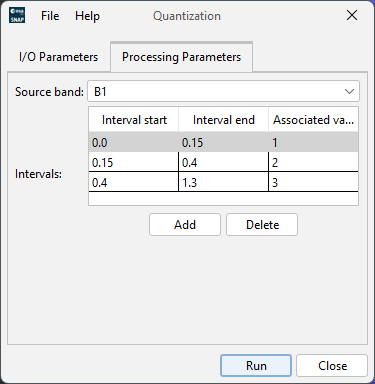Viewport: 375px width, 384px height.
Task: Close the Quantization dialog window
Action: click(352, 15)
